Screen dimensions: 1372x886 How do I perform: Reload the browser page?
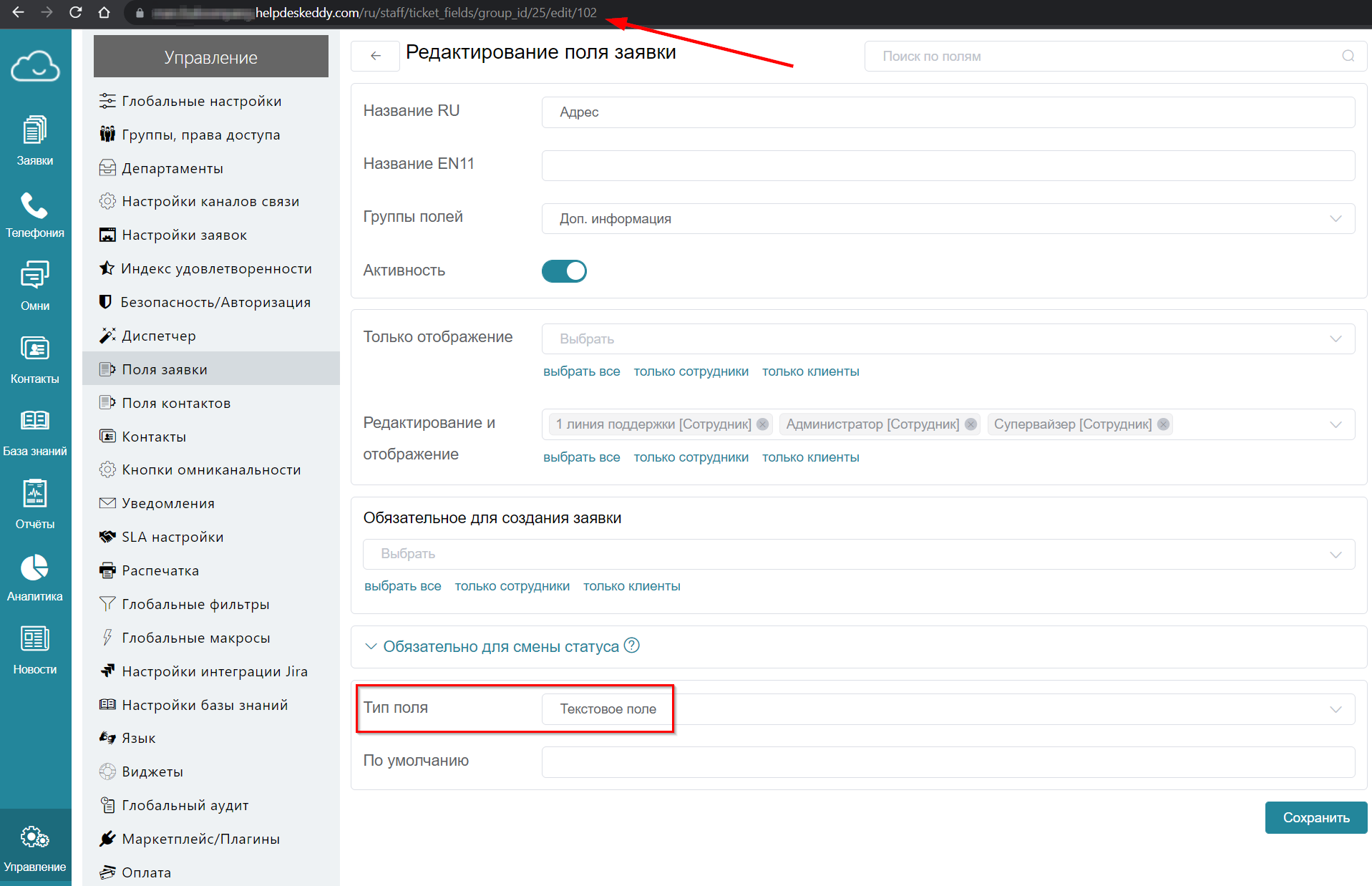(75, 12)
